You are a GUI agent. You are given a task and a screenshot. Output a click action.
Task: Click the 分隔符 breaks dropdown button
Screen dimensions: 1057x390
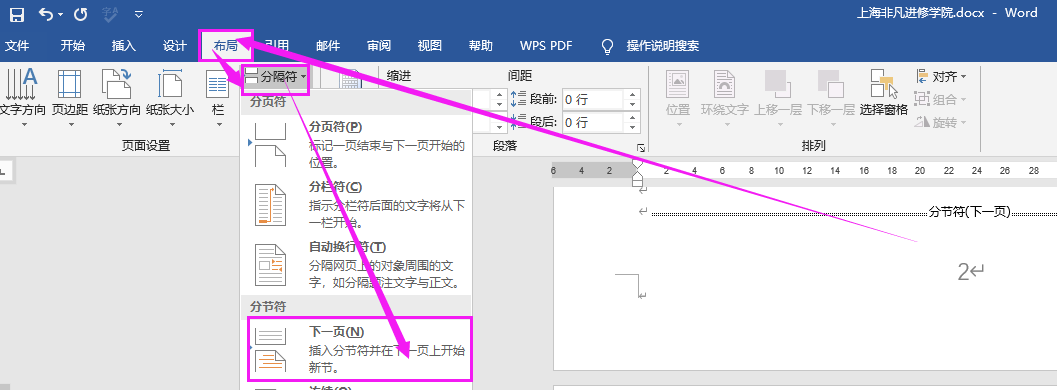pos(275,77)
